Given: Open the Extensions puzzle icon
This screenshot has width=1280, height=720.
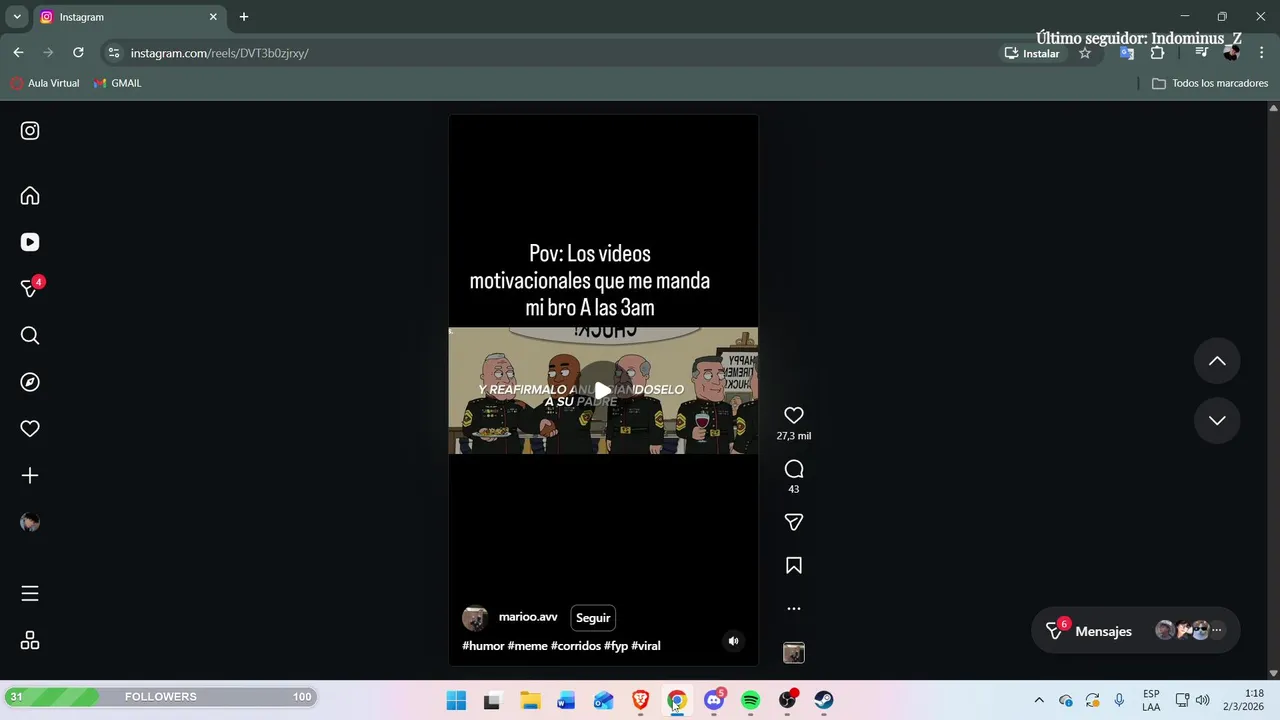Looking at the screenshot, I should pyautogui.click(x=1157, y=53).
